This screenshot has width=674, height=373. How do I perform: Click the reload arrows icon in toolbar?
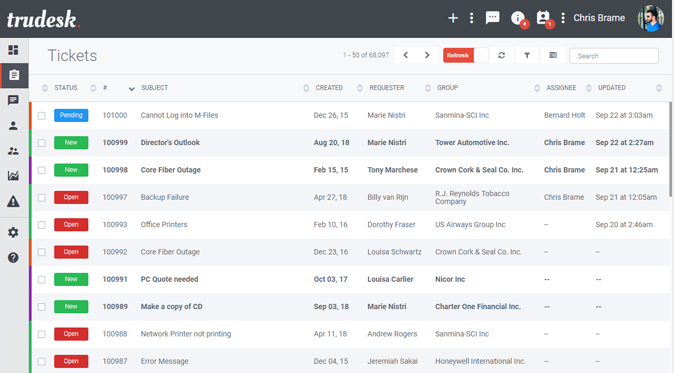tap(502, 55)
